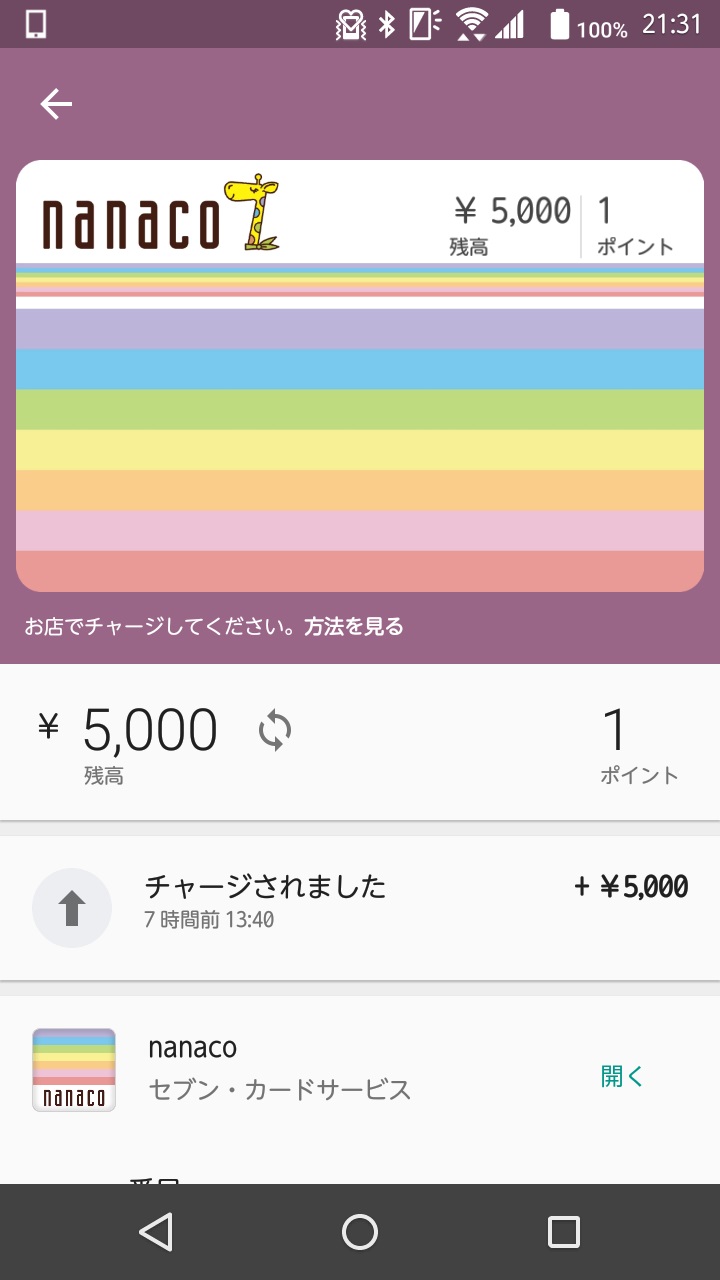Tap the Bluetooth status bar icon
This screenshot has width=720, height=1280.
click(387, 25)
